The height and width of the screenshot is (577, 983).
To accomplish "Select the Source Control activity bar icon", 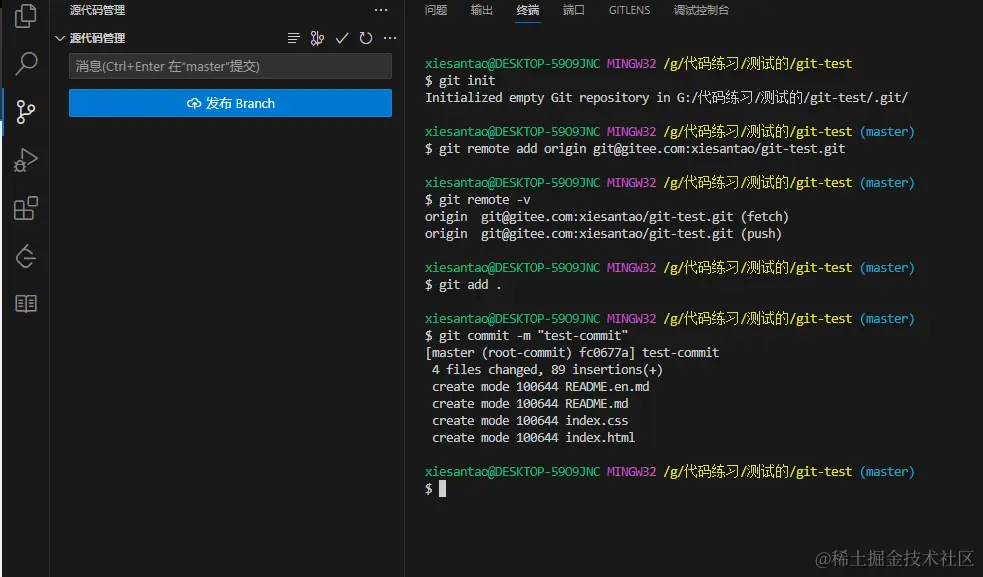I will 26,111.
